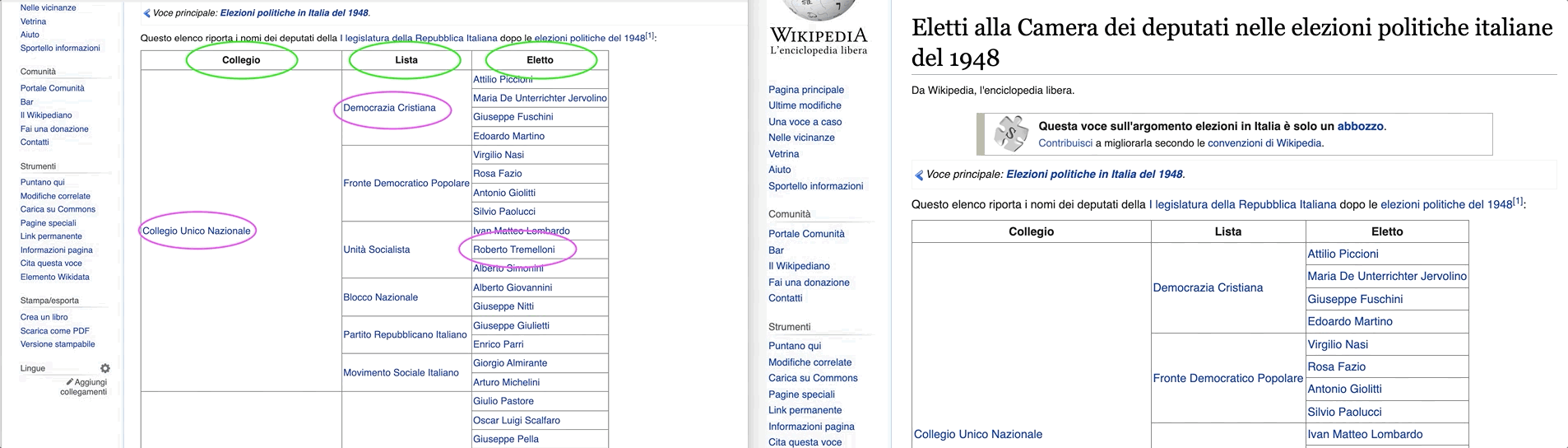The width and height of the screenshot is (1568, 448).
Task: Click the puzzle piece stub icon
Action: click(x=1010, y=134)
